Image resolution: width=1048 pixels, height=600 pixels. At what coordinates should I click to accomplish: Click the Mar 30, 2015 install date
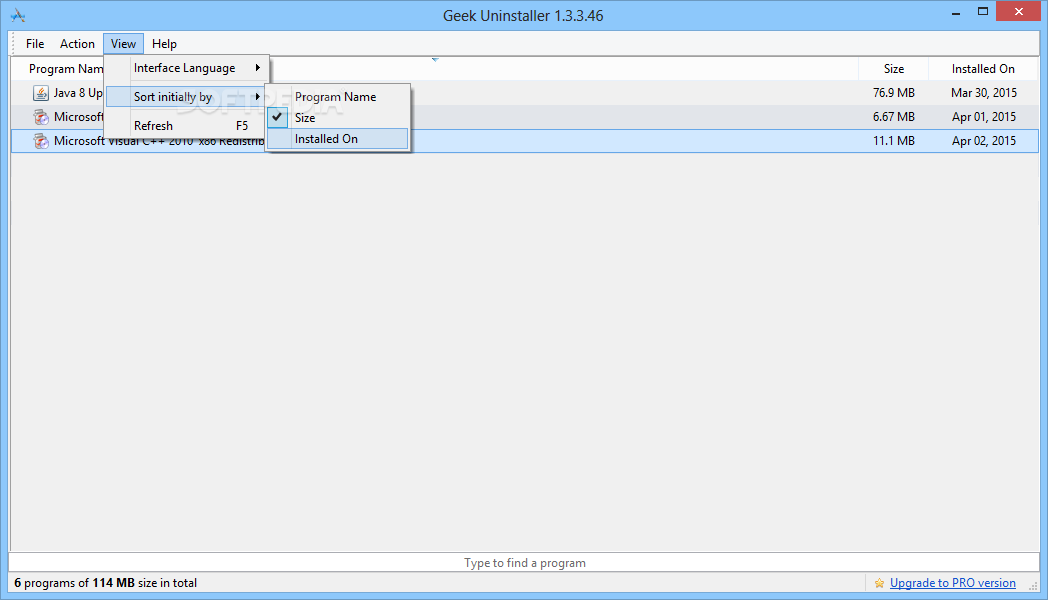click(x=984, y=93)
